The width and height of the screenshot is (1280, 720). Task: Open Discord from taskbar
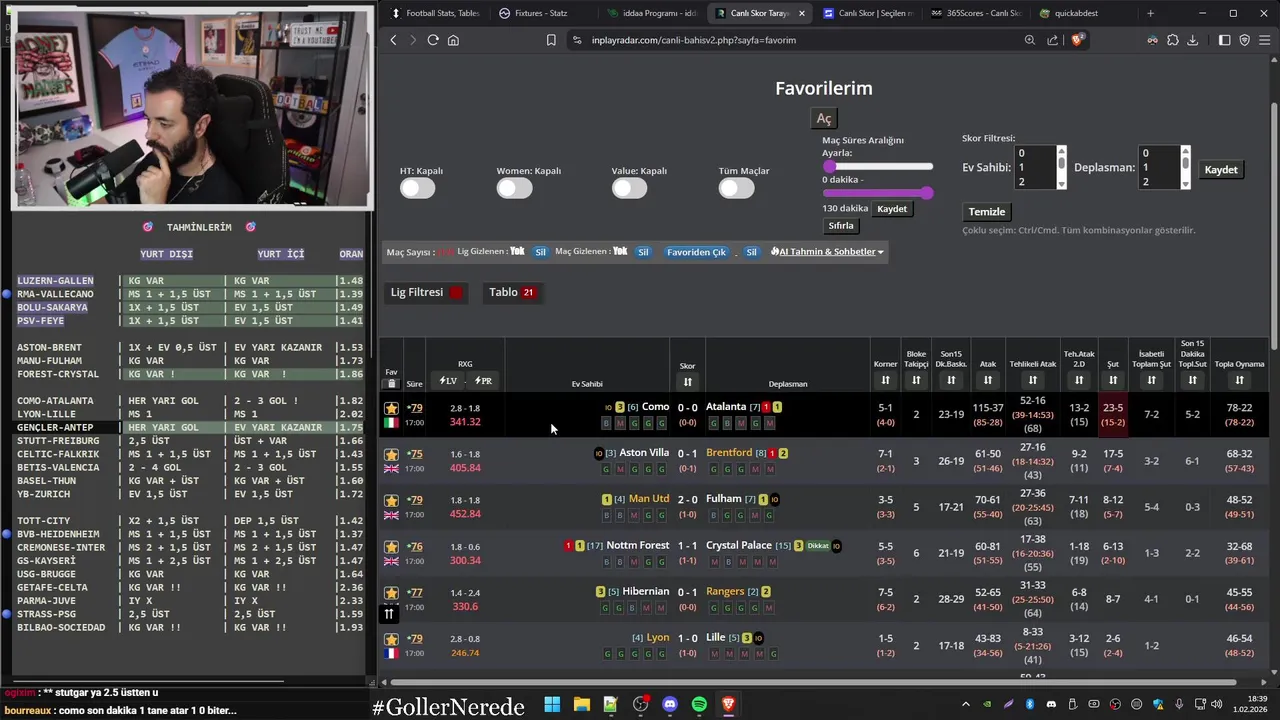coord(670,704)
